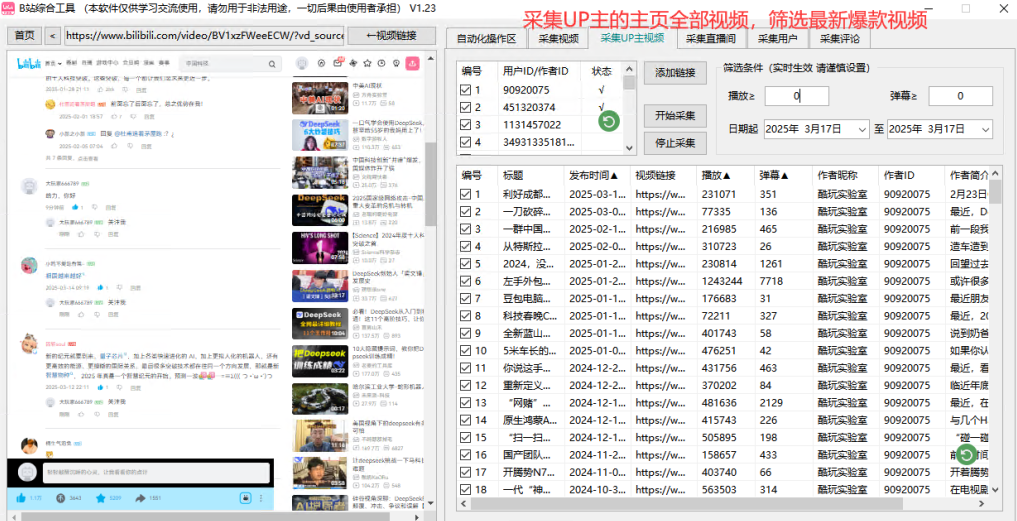Click the 添加链接 button
This screenshot has height=521, width=1017.
click(x=675, y=73)
